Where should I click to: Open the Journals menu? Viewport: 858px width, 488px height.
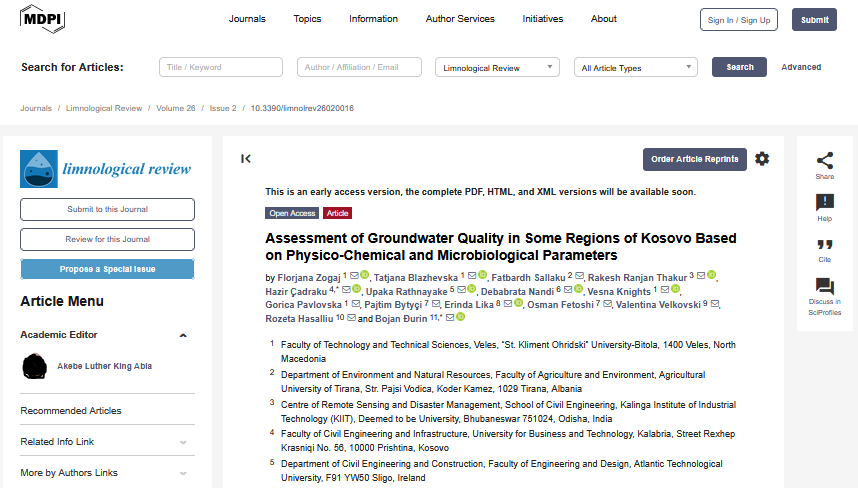(247, 19)
